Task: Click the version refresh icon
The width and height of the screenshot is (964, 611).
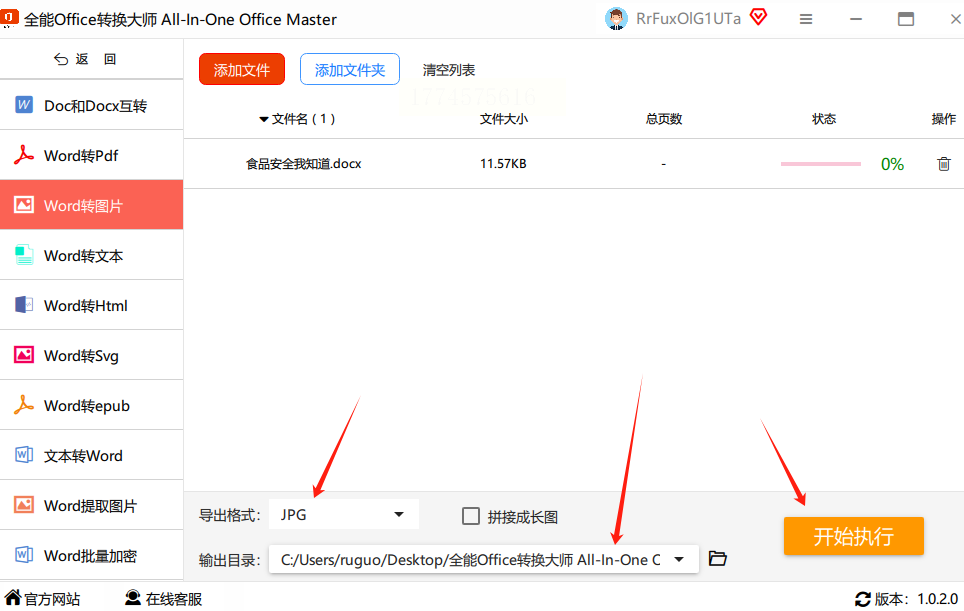Action: pos(863,599)
